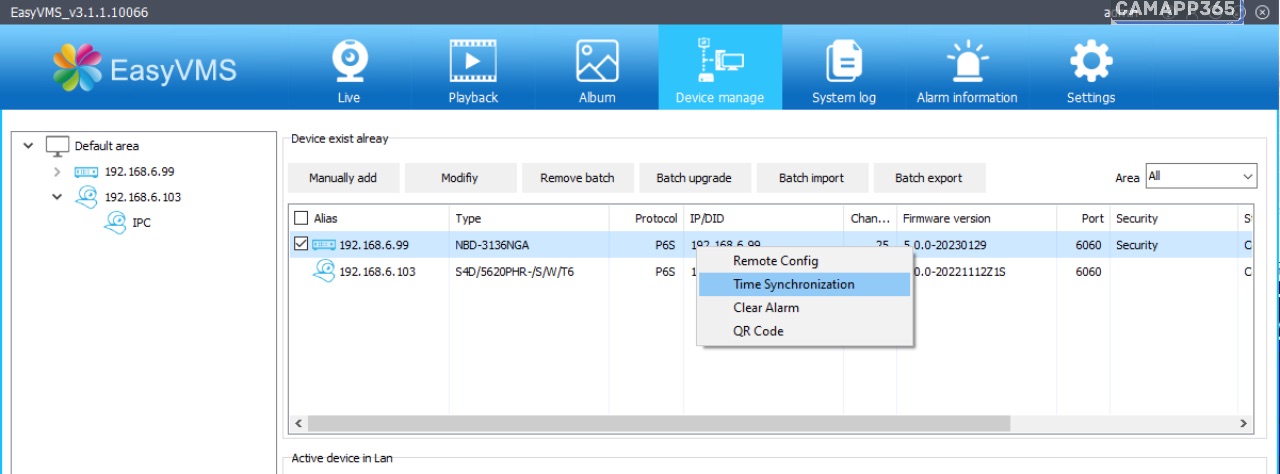Screen dimensions: 1280x474
Task: Sort by the IP/DID column header
Action: tap(708, 218)
